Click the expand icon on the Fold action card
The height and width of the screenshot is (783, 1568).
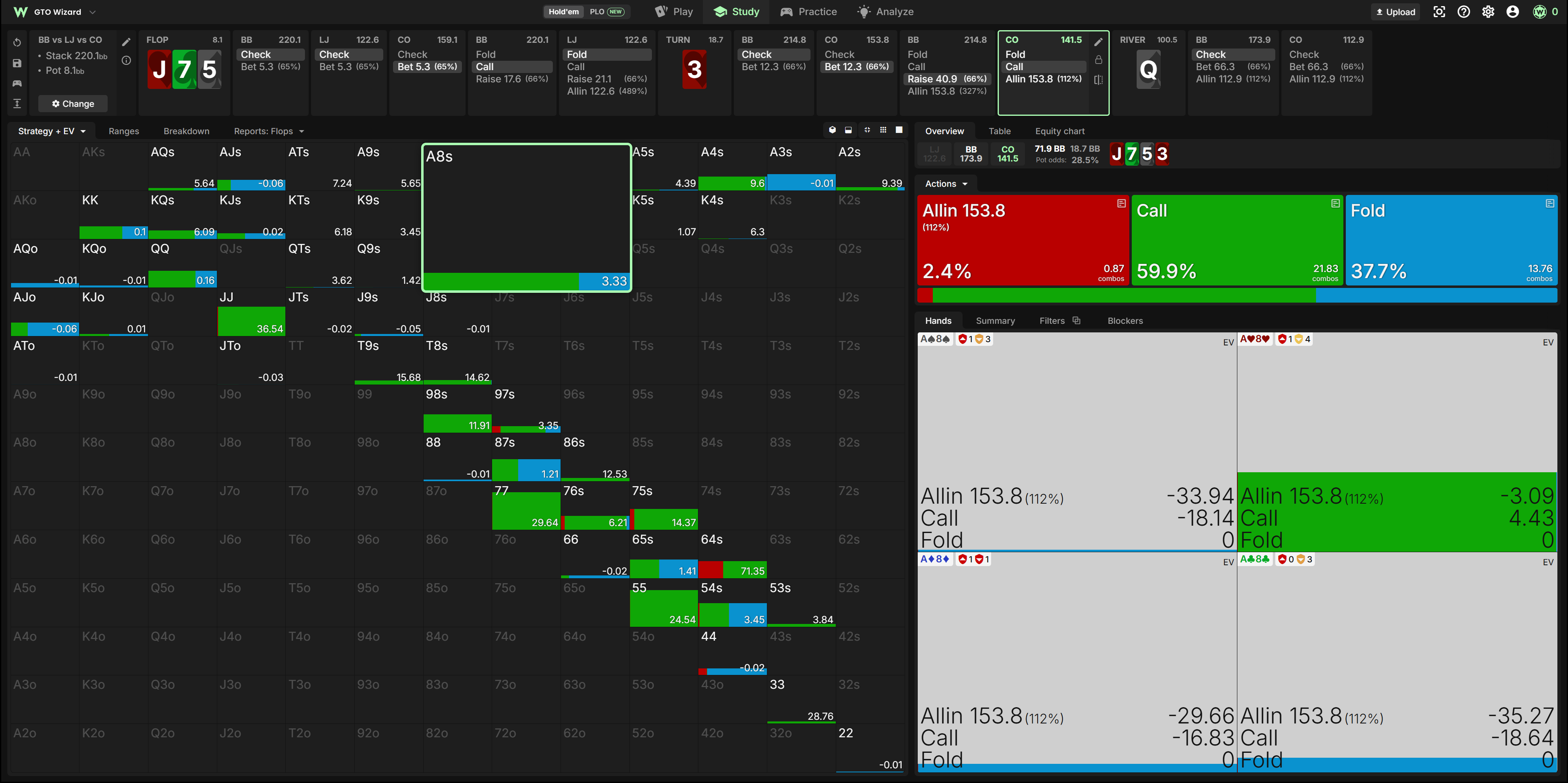(1550, 203)
